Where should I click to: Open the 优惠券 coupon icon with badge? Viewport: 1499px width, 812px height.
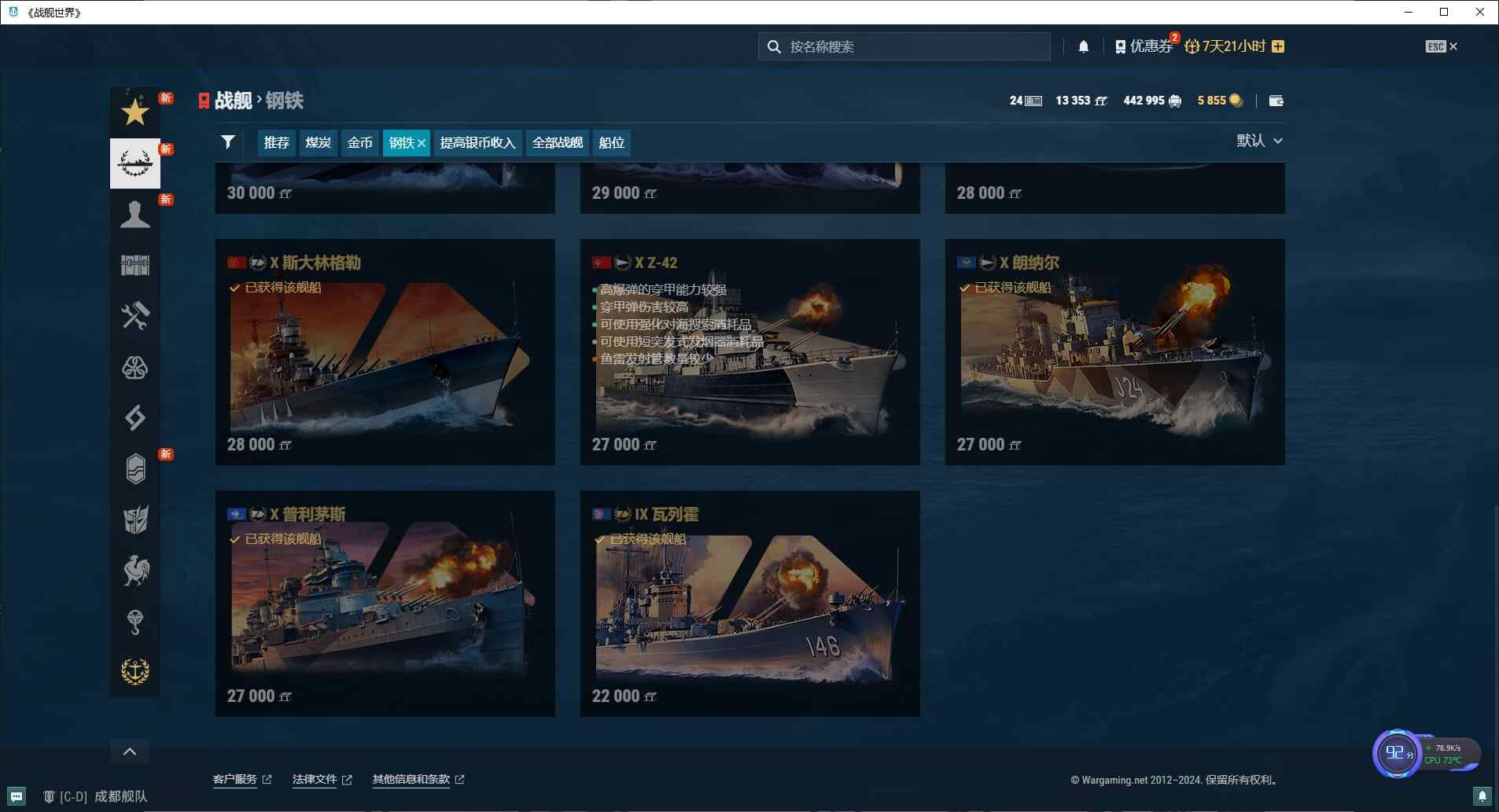coord(1140,46)
